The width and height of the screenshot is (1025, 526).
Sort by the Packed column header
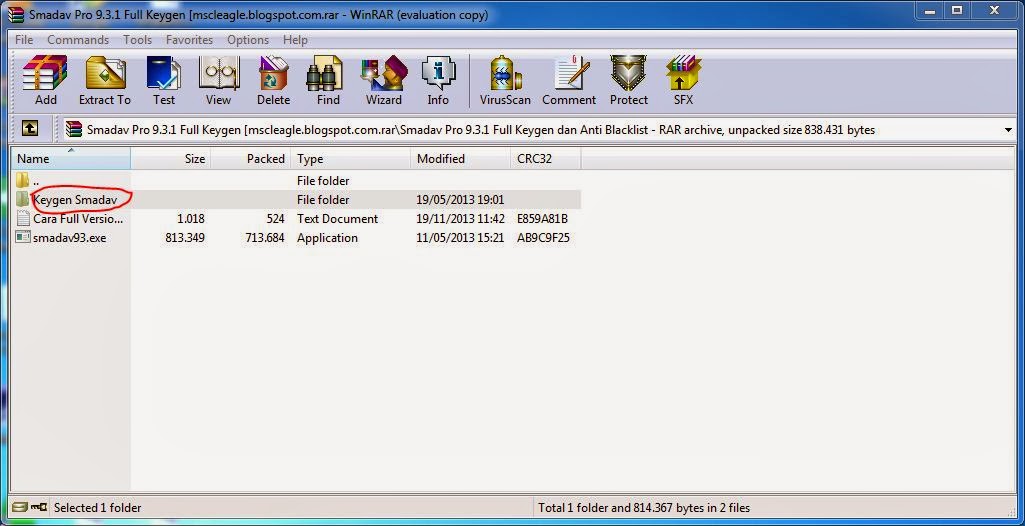[251, 159]
